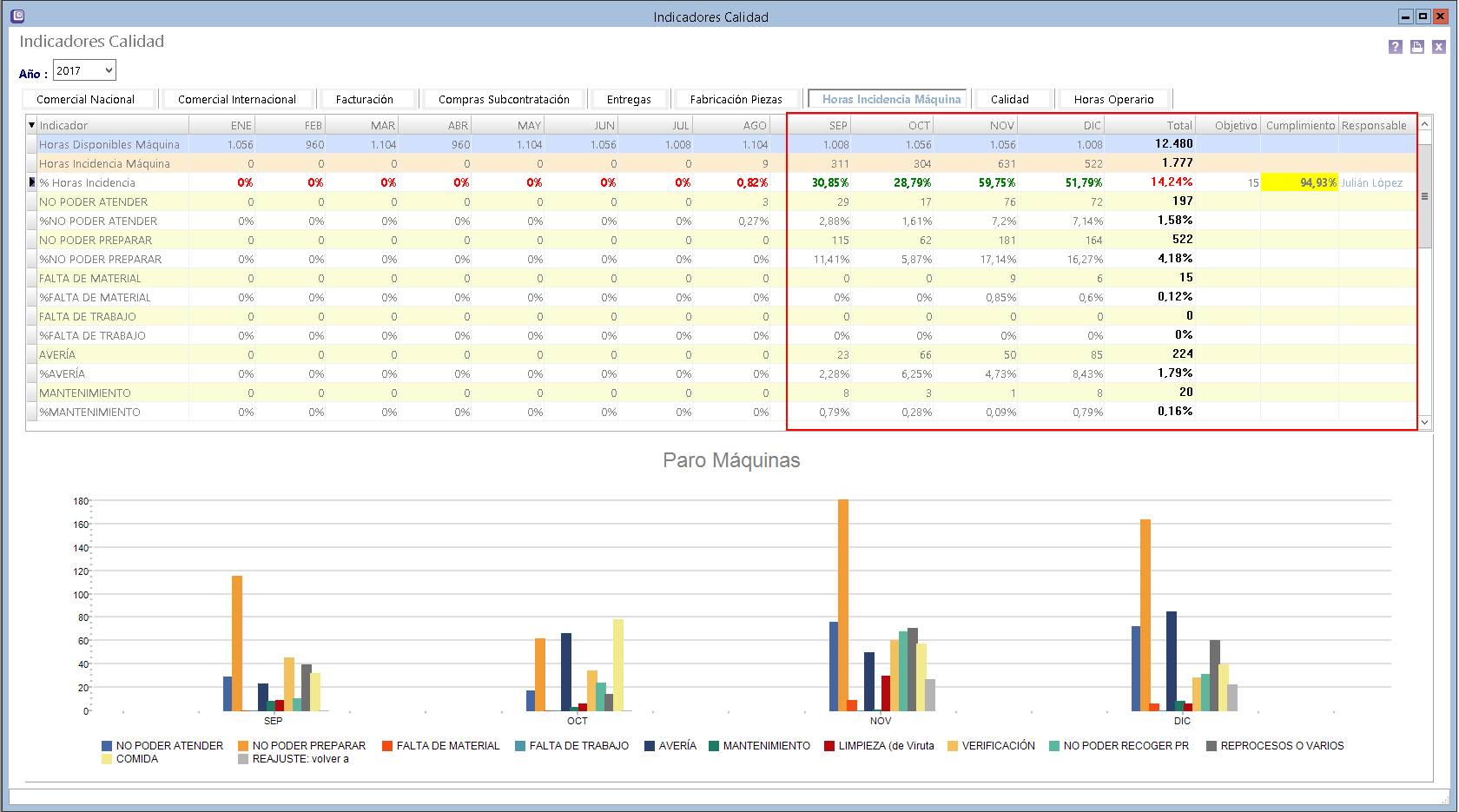Image resolution: width=1459 pixels, height=812 pixels.
Task: Click the grid scroll down arrow
Action: coord(1424,422)
